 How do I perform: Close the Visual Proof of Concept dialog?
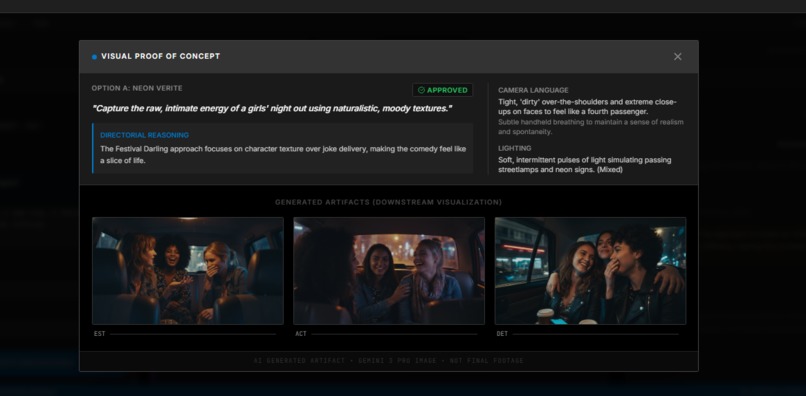click(x=677, y=57)
